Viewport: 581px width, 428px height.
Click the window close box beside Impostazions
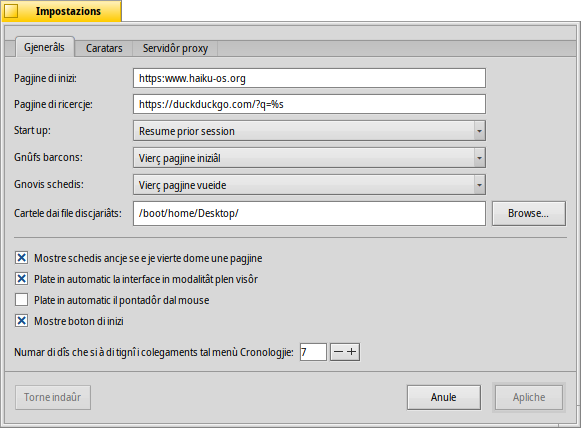point(11,11)
